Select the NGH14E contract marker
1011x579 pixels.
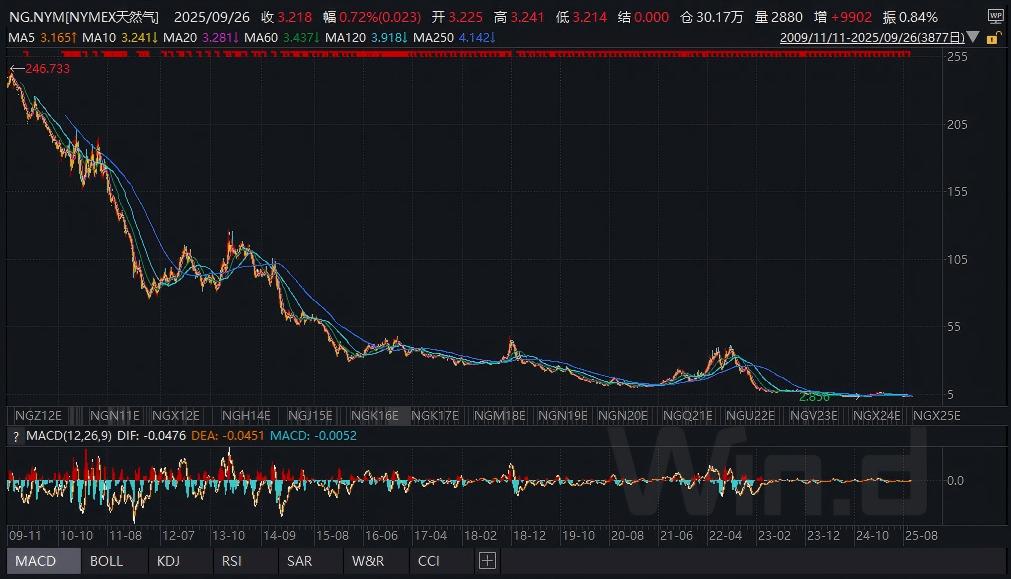coord(246,415)
